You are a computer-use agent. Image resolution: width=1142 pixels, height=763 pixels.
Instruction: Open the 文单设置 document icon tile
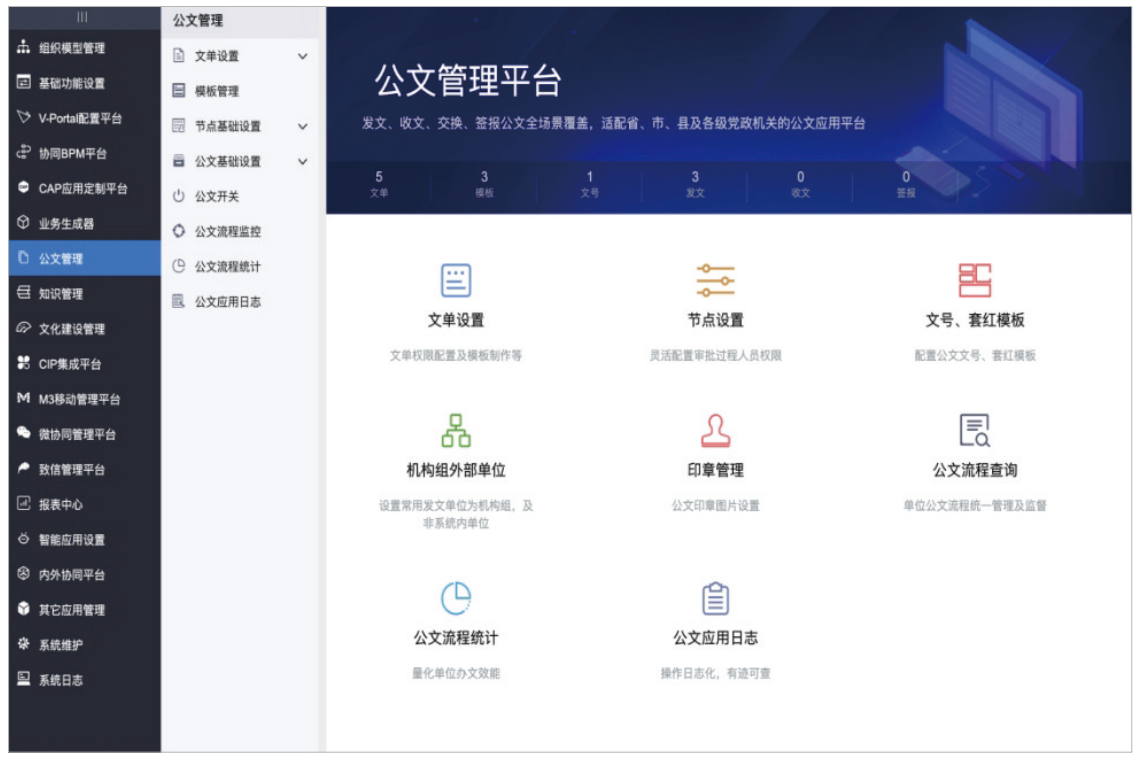click(x=456, y=280)
